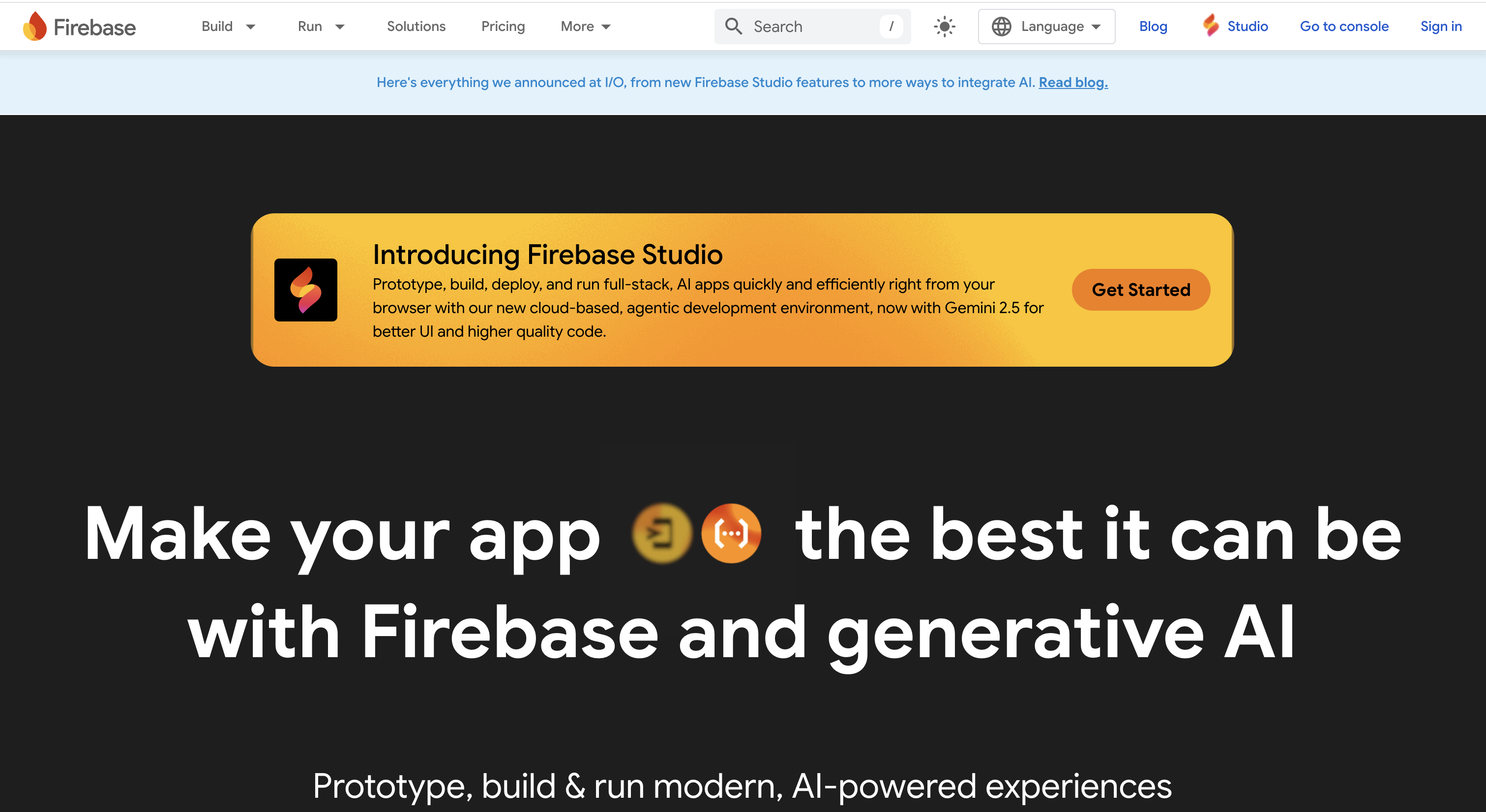This screenshot has width=1486, height=812.
Task: Expand the More dropdown menu
Action: (x=586, y=27)
